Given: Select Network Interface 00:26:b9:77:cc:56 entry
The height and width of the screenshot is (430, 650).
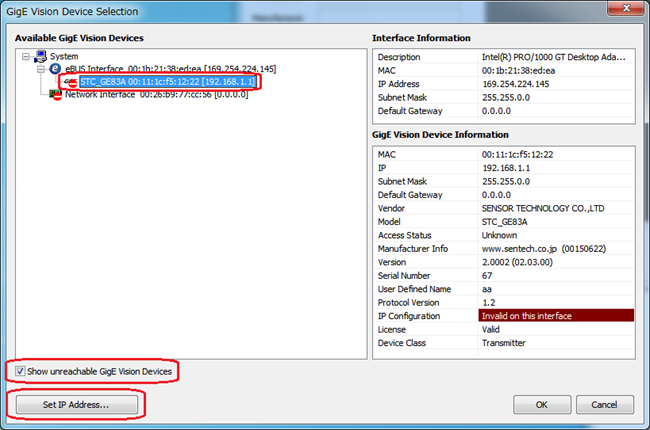Looking at the screenshot, I should click(150, 95).
